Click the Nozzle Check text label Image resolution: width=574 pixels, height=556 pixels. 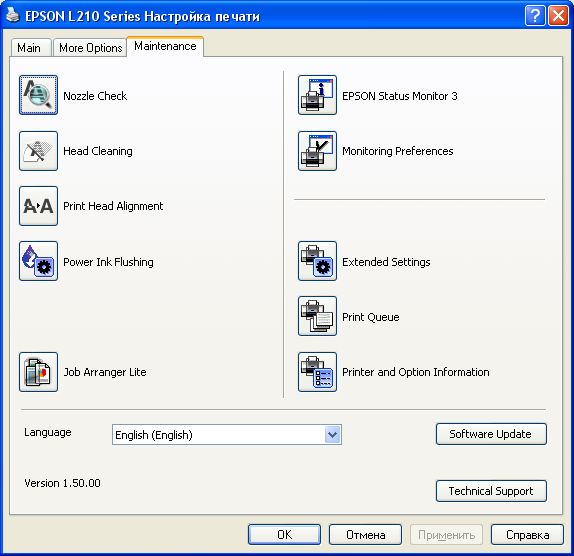(95, 96)
